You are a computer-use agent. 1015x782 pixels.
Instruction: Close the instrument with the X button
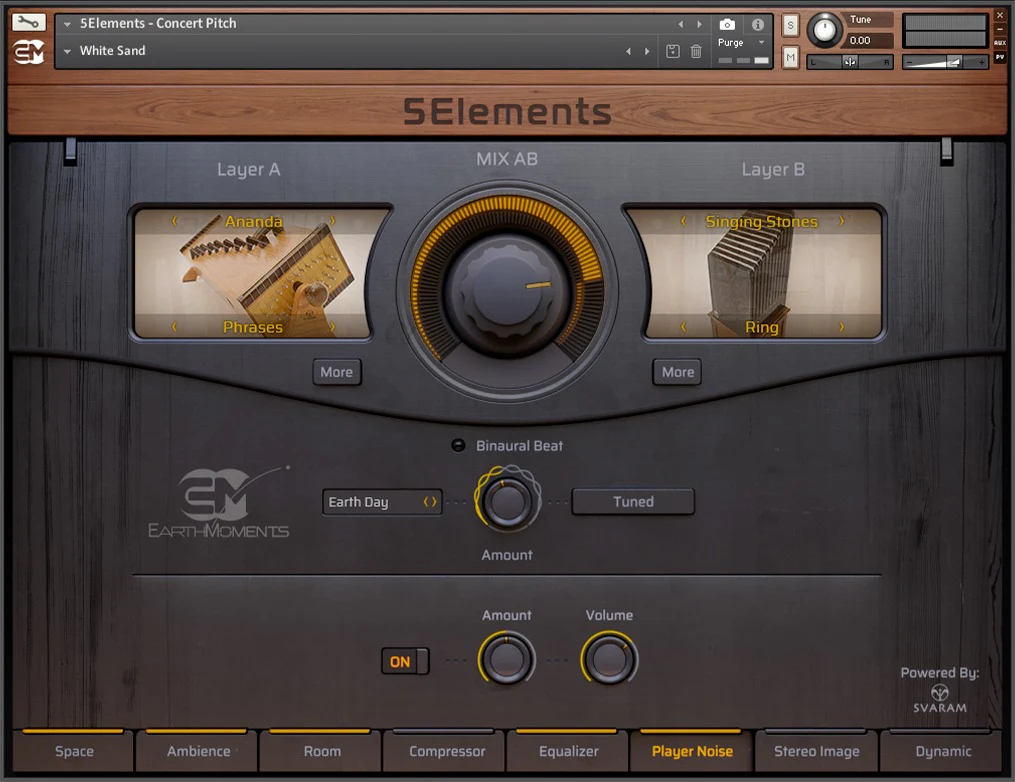tap(1000, 14)
